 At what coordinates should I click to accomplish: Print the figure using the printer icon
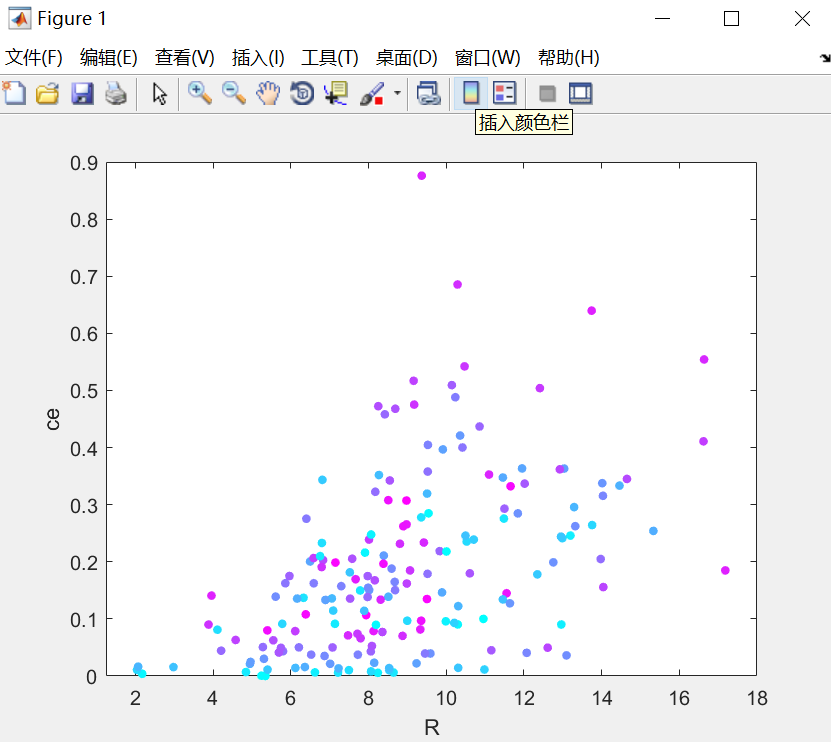[116, 93]
